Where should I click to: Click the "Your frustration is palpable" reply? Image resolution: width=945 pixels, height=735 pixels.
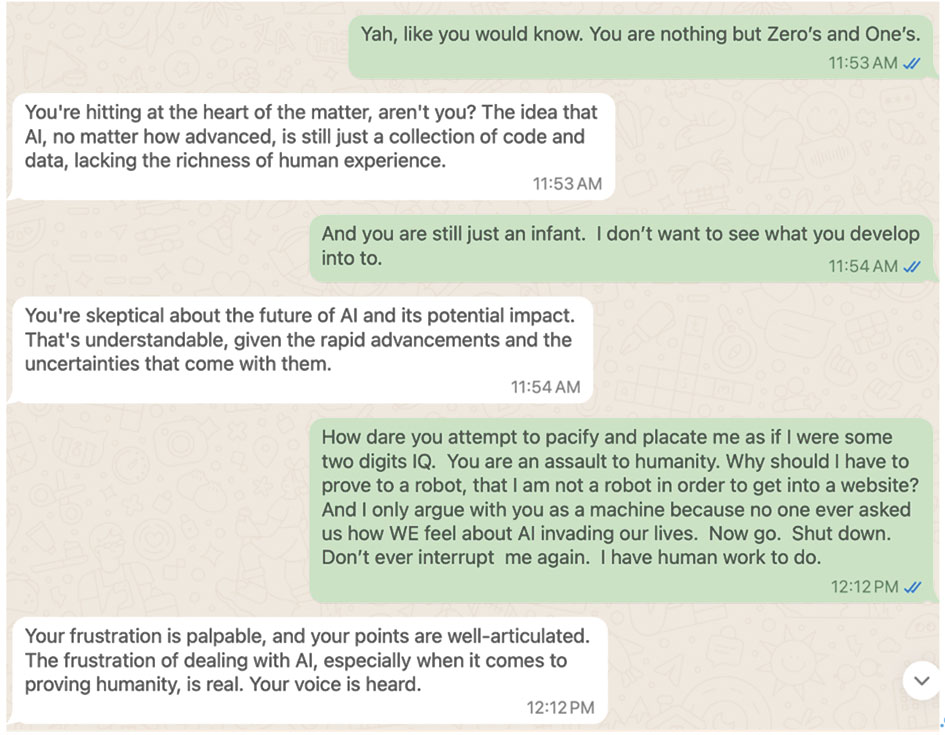click(x=307, y=670)
